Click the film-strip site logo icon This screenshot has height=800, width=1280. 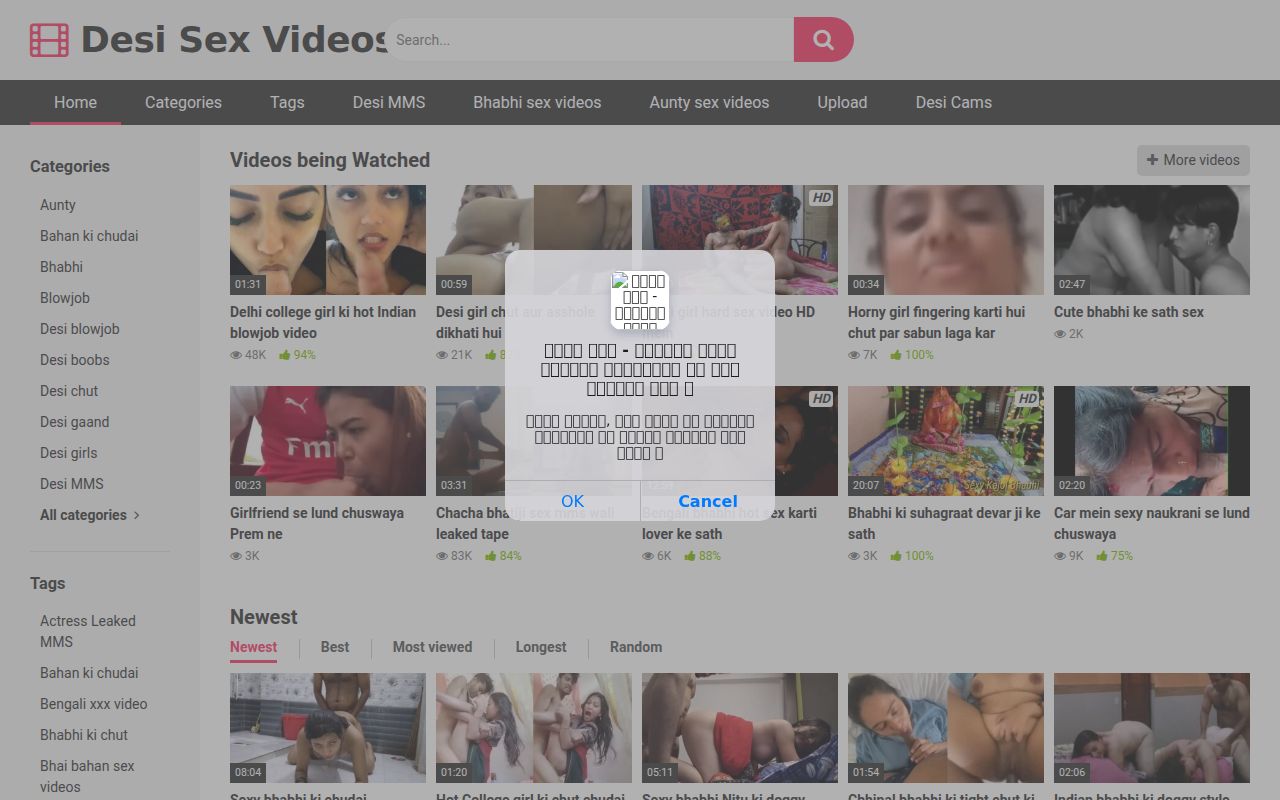[49, 40]
